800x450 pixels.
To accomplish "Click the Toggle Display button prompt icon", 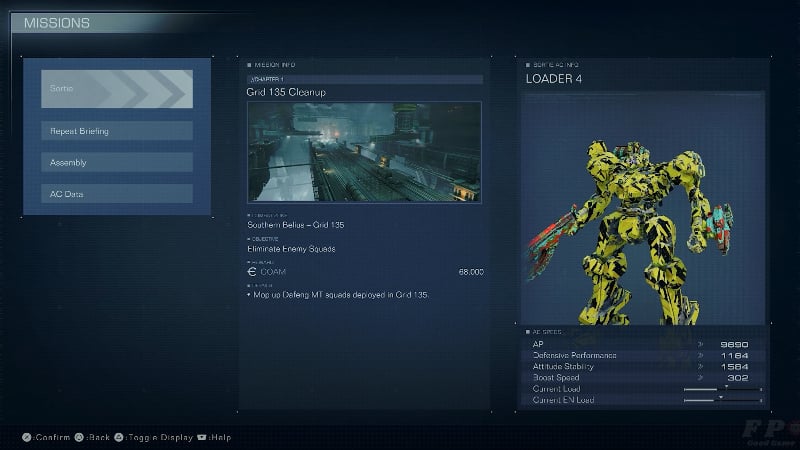I will coord(118,437).
